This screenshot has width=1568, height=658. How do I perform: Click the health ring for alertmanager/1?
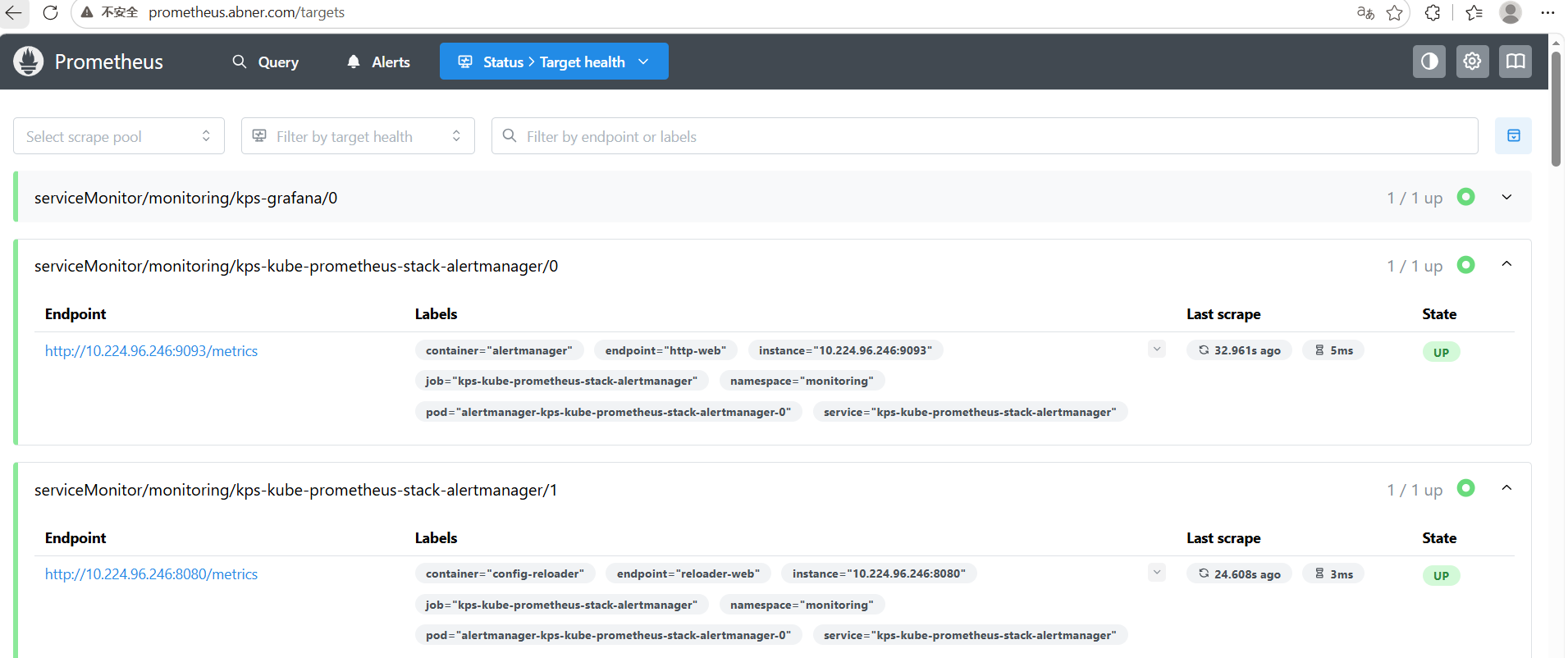tap(1466, 488)
